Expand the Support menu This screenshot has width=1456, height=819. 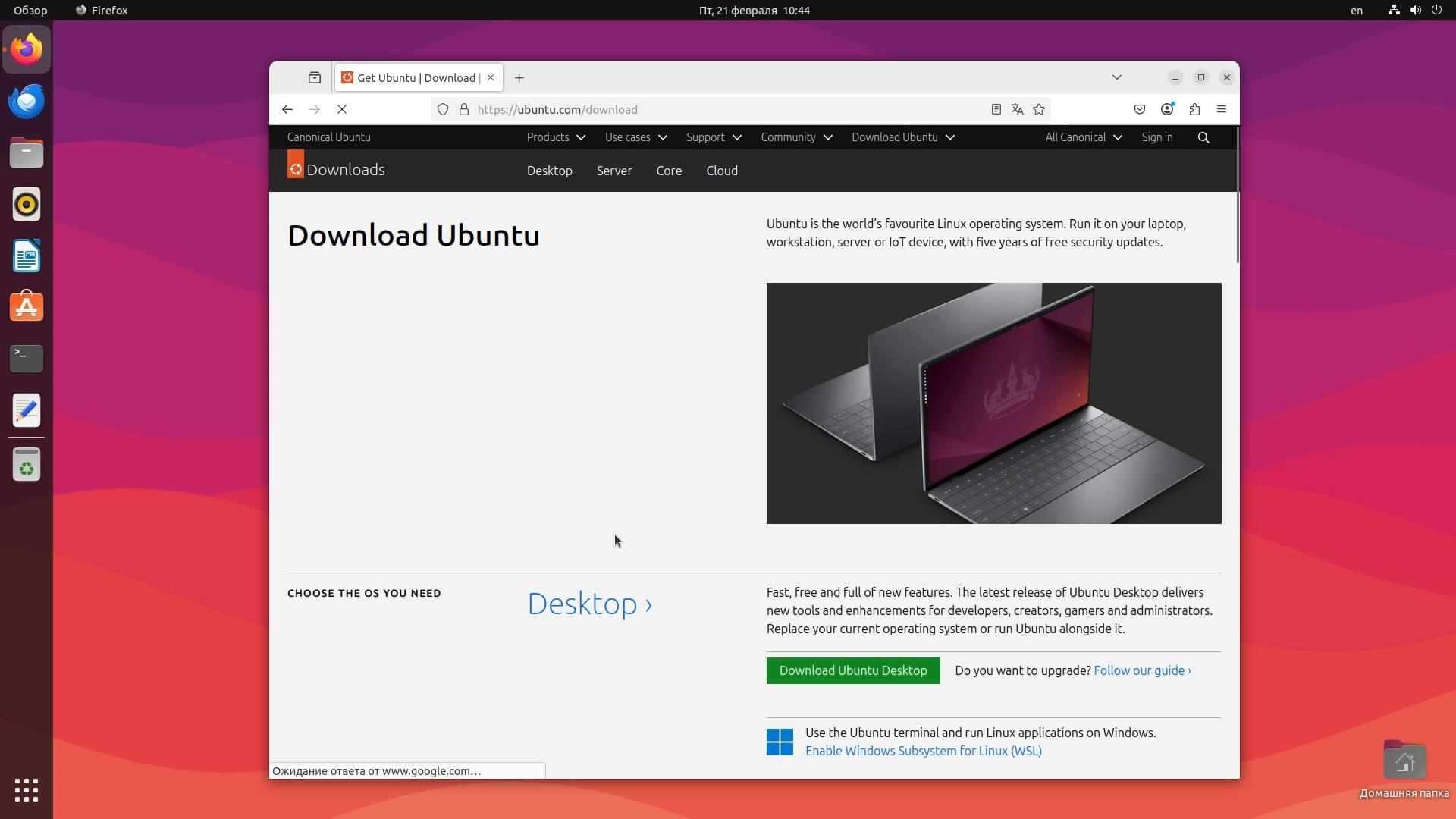click(714, 137)
